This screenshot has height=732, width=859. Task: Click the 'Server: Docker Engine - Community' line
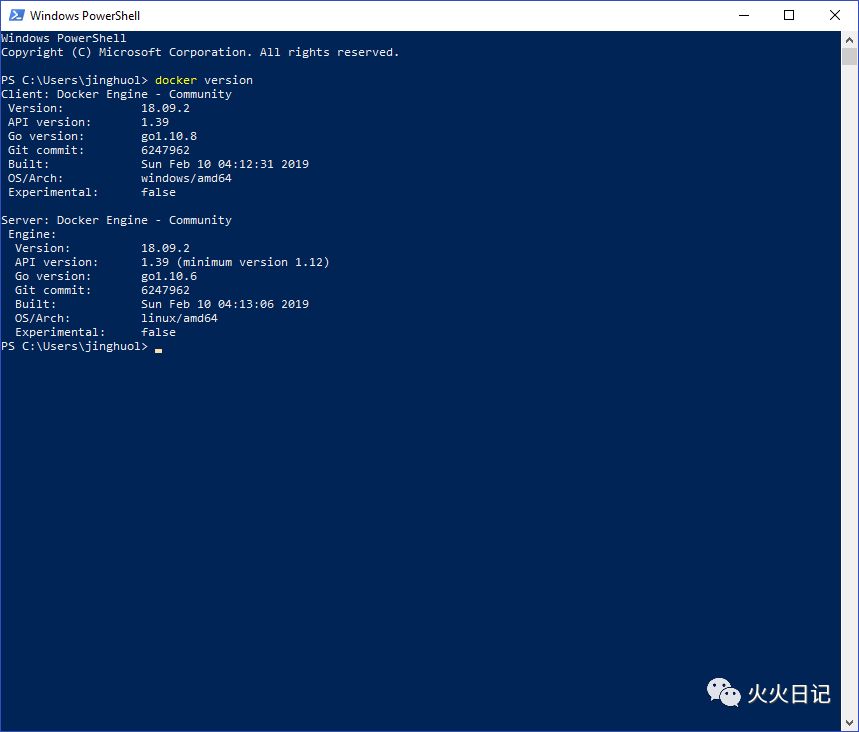(116, 220)
